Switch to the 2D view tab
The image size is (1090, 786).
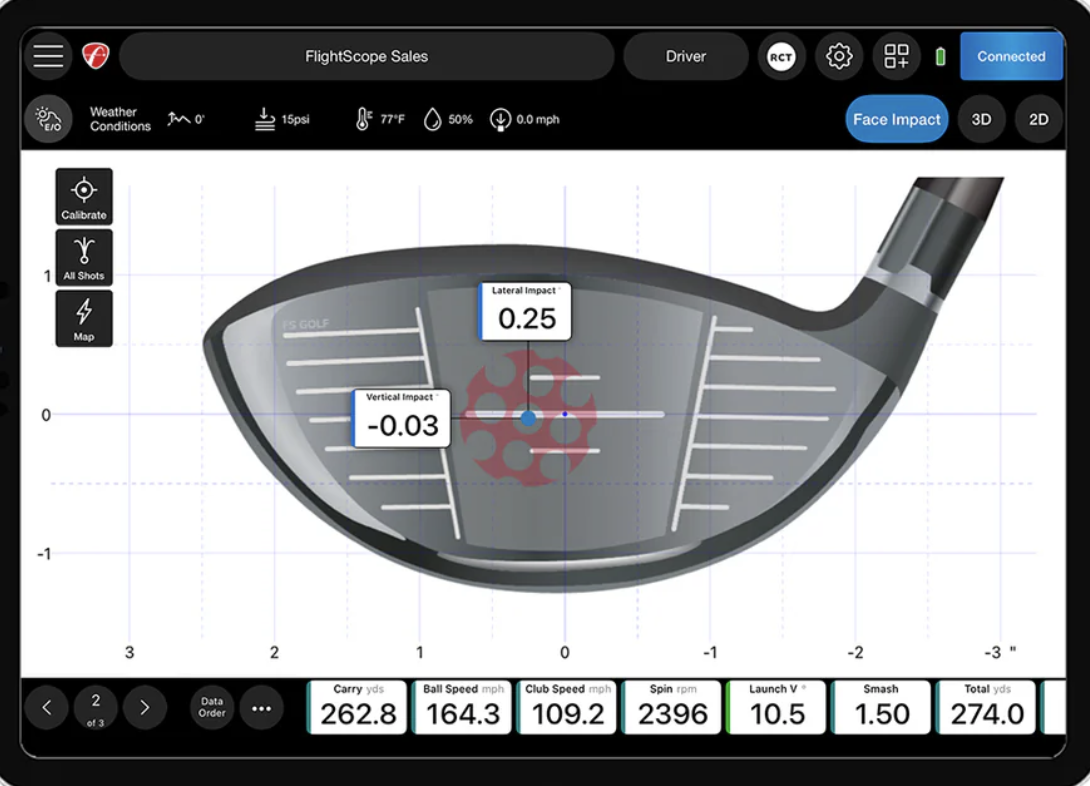point(1038,119)
